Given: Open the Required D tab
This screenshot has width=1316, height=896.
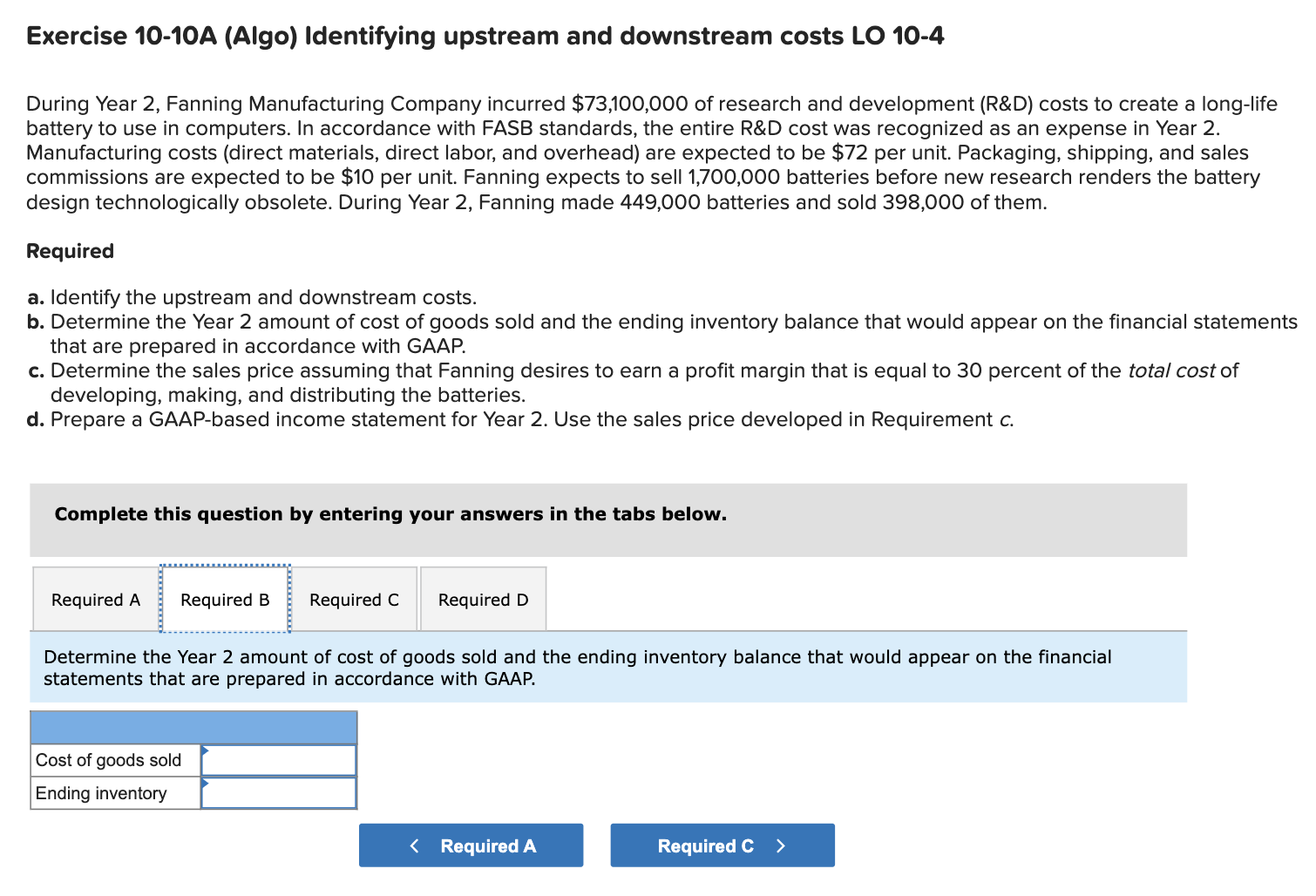Looking at the screenshot, I should [482, 600].
